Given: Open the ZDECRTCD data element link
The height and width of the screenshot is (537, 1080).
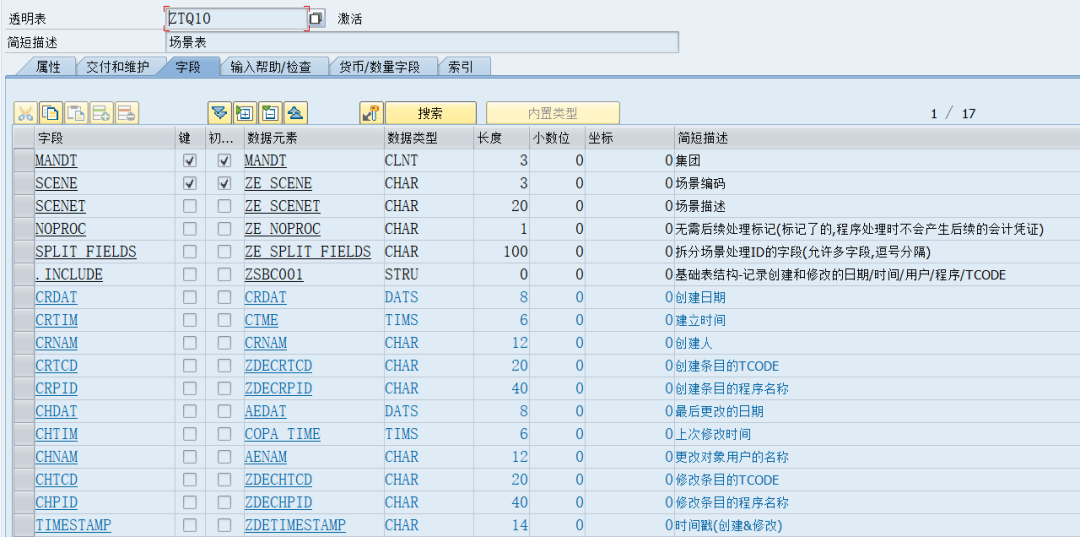Looking at the screenshot, I should click(x=278, y=366).
